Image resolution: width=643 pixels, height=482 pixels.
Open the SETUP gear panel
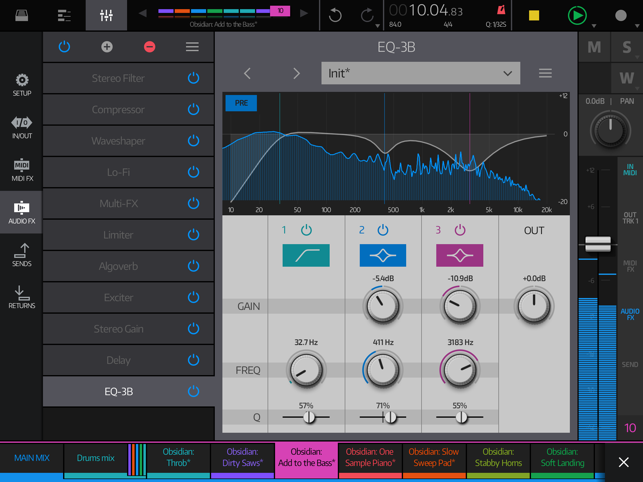(21, 84)
